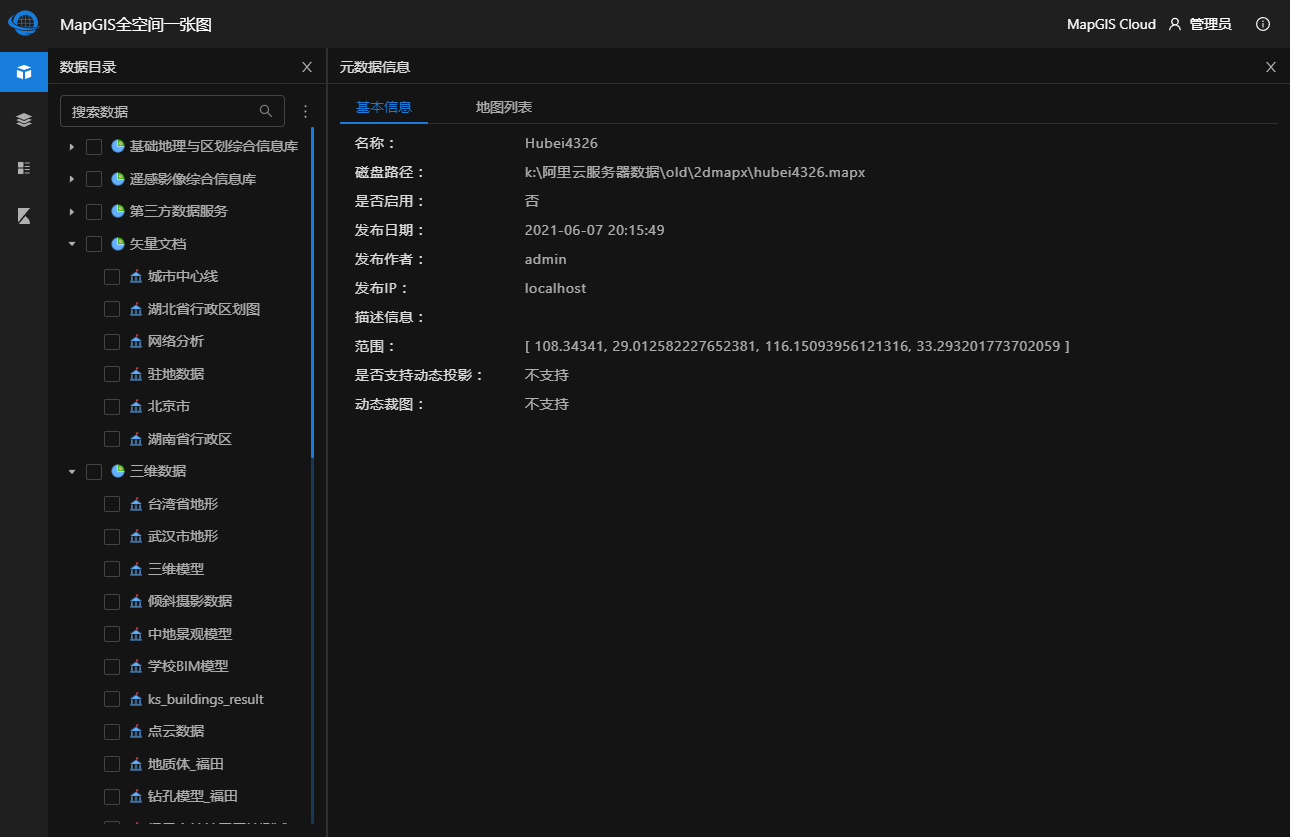
Task: Click the extent coordinates value
Action: [797, 346]
